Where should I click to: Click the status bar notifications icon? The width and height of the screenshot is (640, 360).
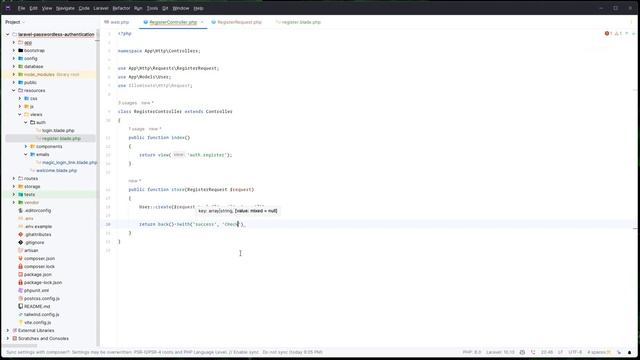point(629,352)
